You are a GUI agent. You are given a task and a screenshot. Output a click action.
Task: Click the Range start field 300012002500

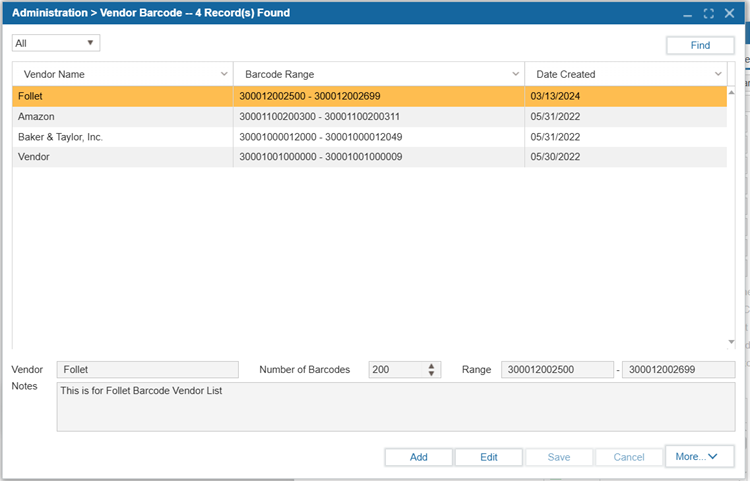coord(557,370)
